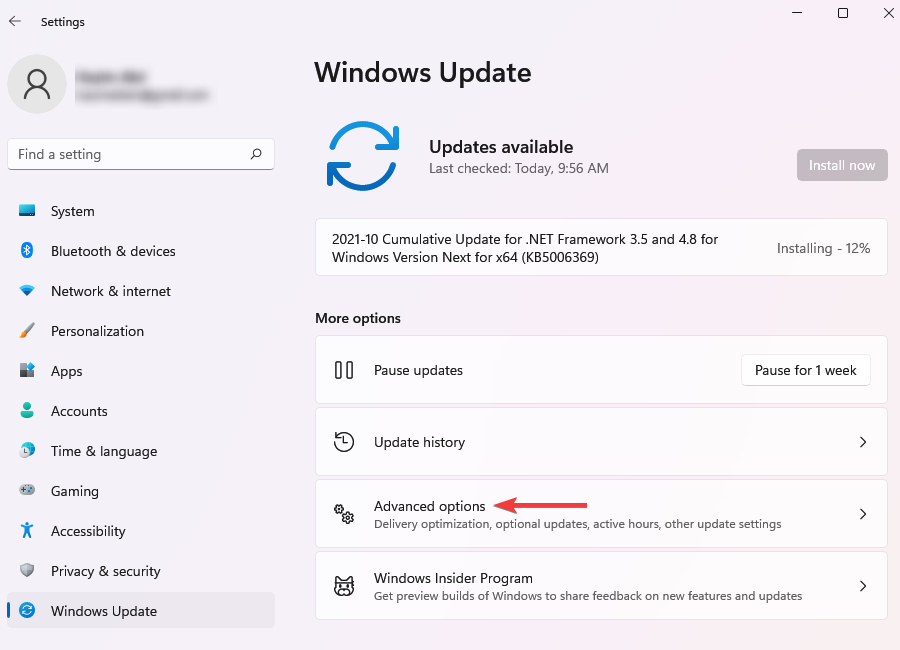This screenshot has width=900, height=650.
Task: Click the Windows Update page title
Action: coord(422,72)
